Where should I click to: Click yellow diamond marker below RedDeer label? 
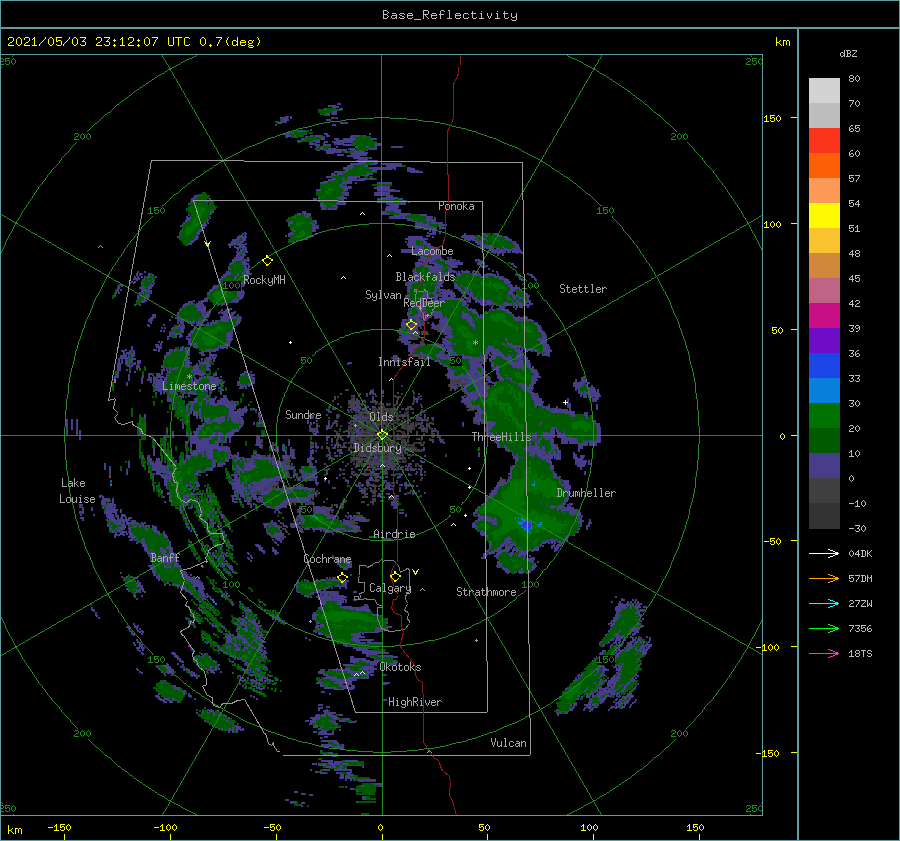click(x=411, y=325)
